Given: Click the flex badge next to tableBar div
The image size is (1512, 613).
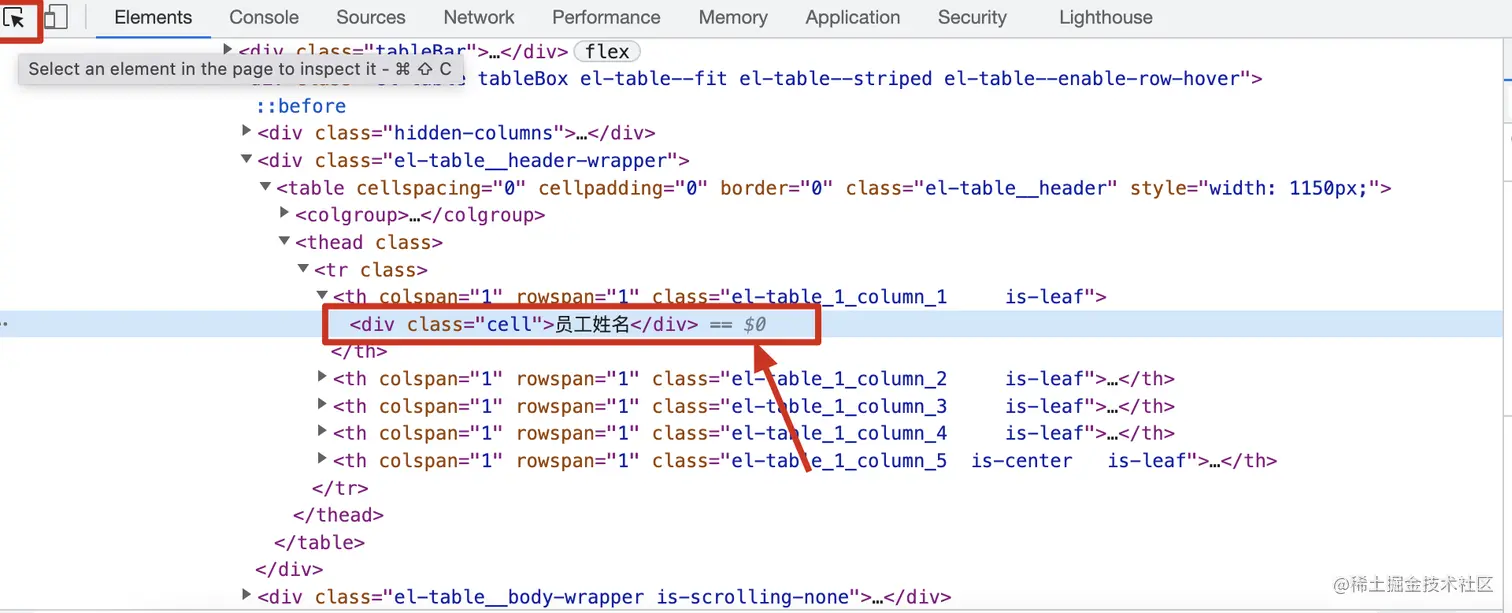Looking at the screenshot, I should [x=607, y=52].
